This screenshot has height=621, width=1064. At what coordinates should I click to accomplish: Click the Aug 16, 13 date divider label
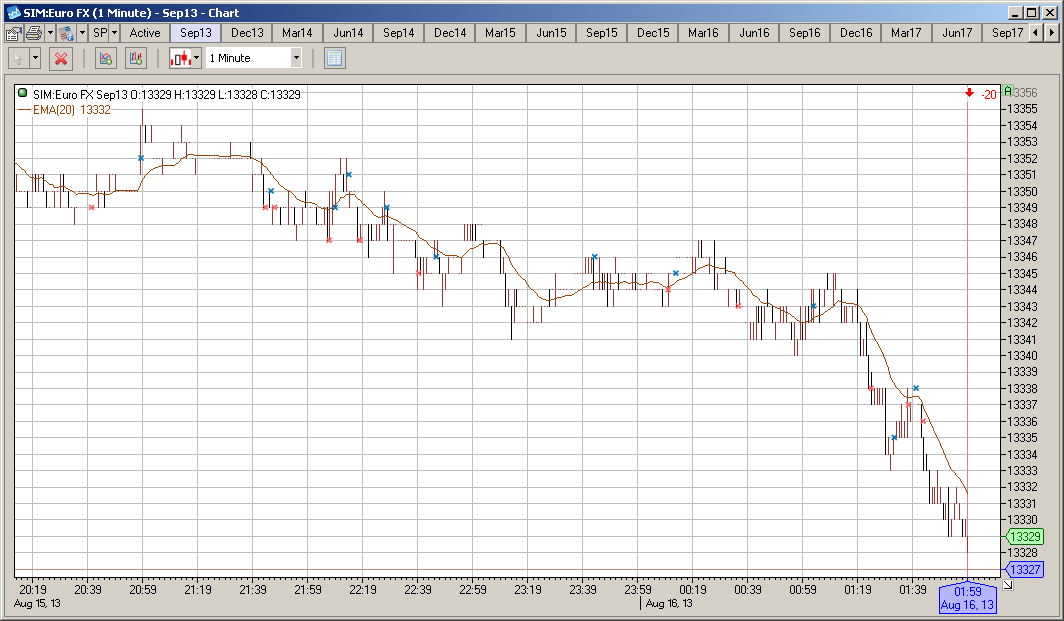click(x=669, y=603)
